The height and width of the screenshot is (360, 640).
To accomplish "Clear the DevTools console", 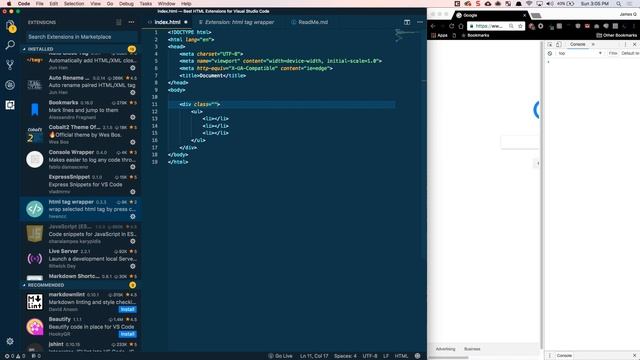I will (550, 53).
